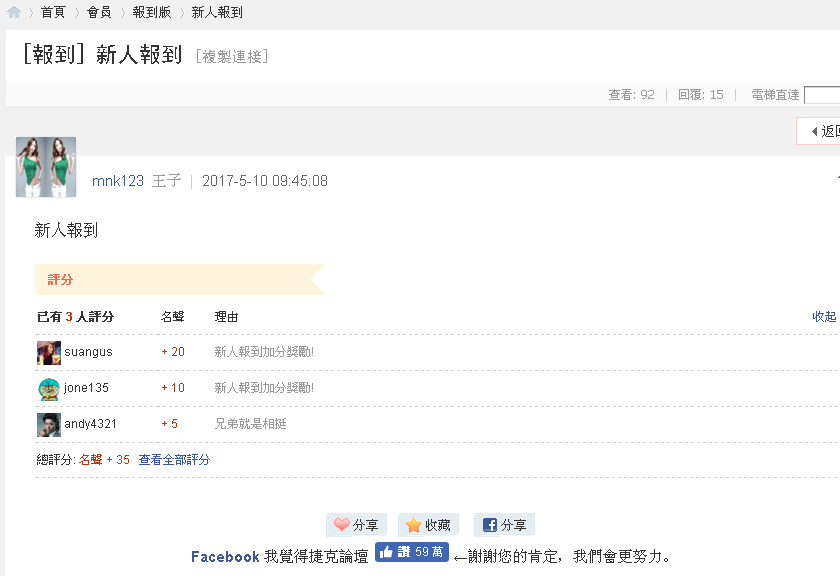View all ratings via 查看全部評分
840x576 pixels.
tap(174, 460)
